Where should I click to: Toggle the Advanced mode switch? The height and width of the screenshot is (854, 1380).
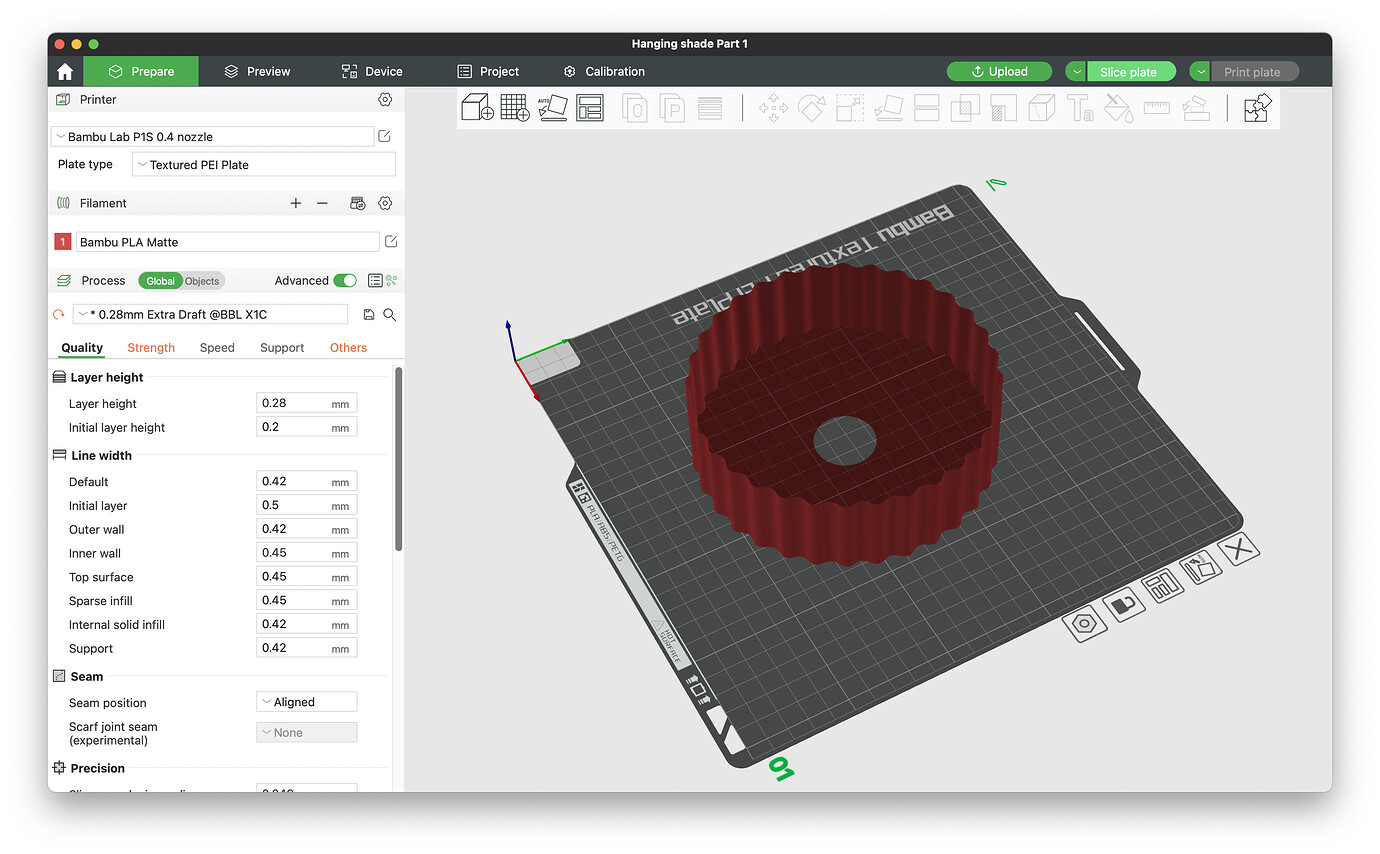[x=345, y=281]
